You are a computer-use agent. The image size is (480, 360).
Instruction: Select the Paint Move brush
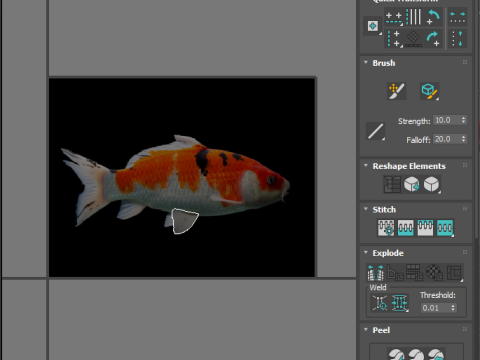coord(397,91)
